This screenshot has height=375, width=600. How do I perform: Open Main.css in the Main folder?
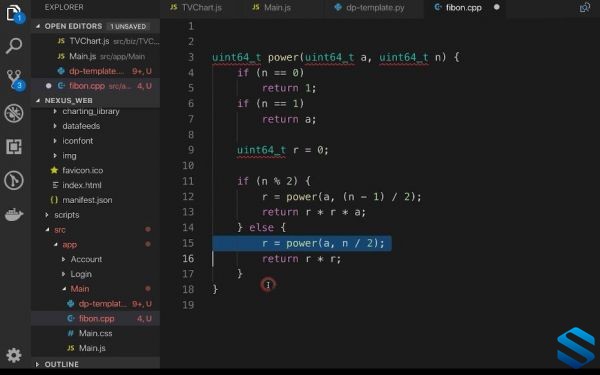[95, 333]
